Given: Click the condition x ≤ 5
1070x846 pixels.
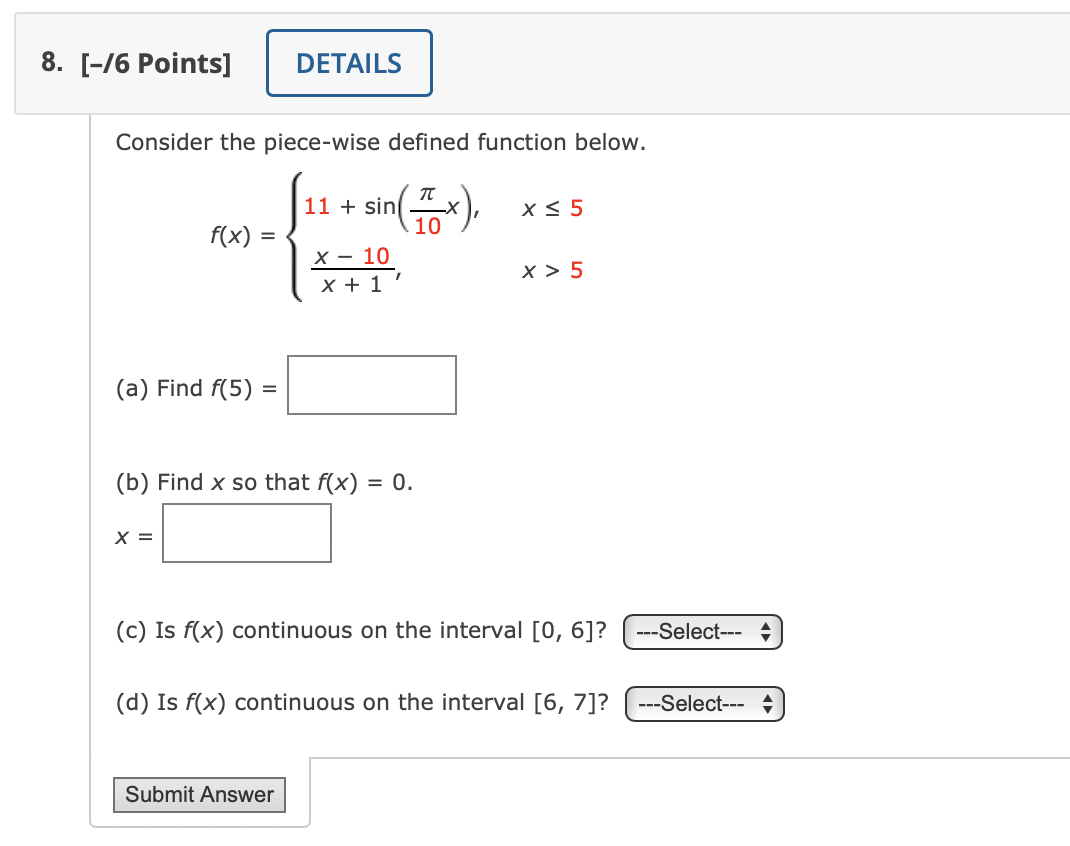Looking at the screenshot, I should (552, 207).
